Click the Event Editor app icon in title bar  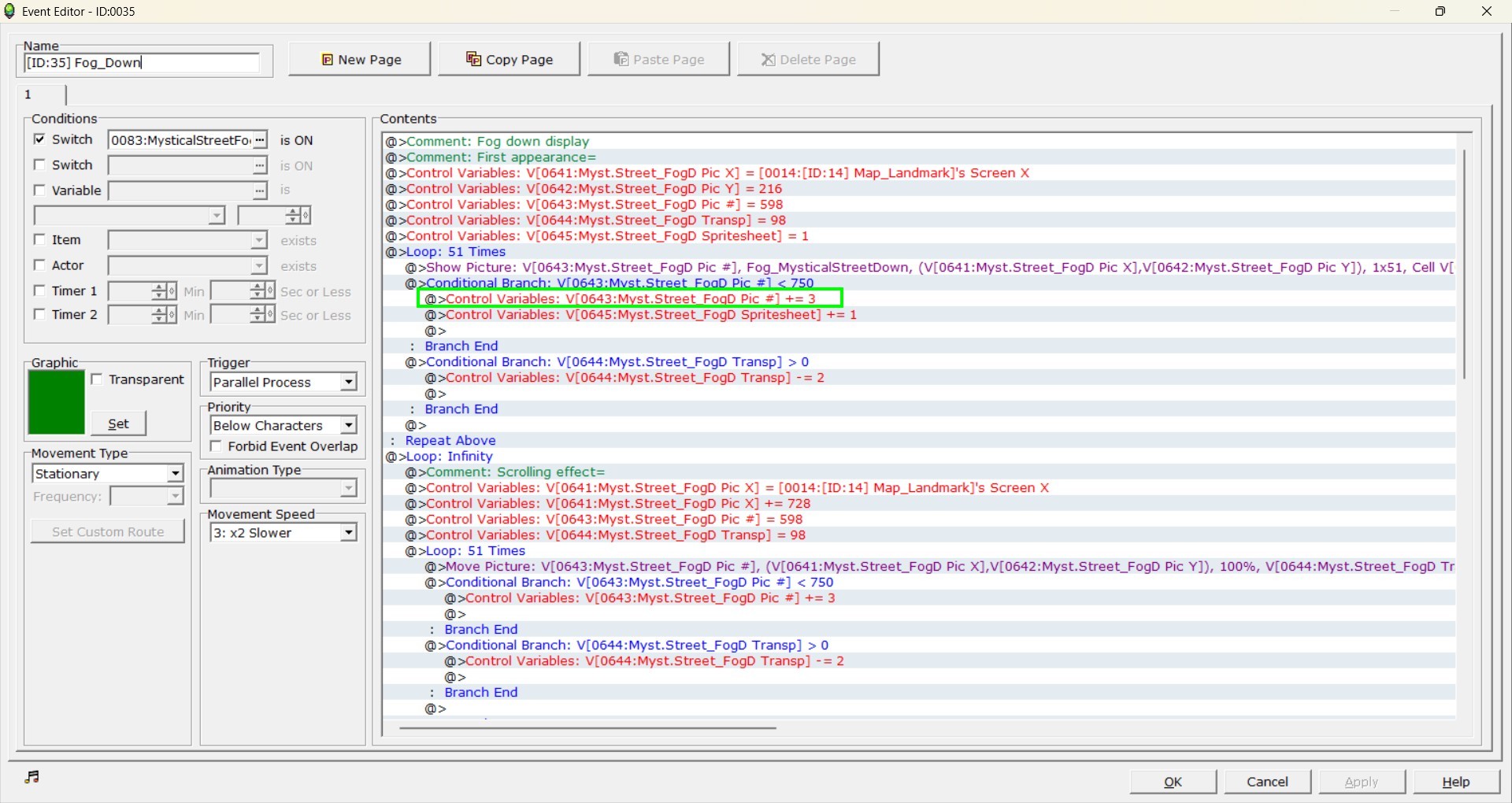coord(9,11)
